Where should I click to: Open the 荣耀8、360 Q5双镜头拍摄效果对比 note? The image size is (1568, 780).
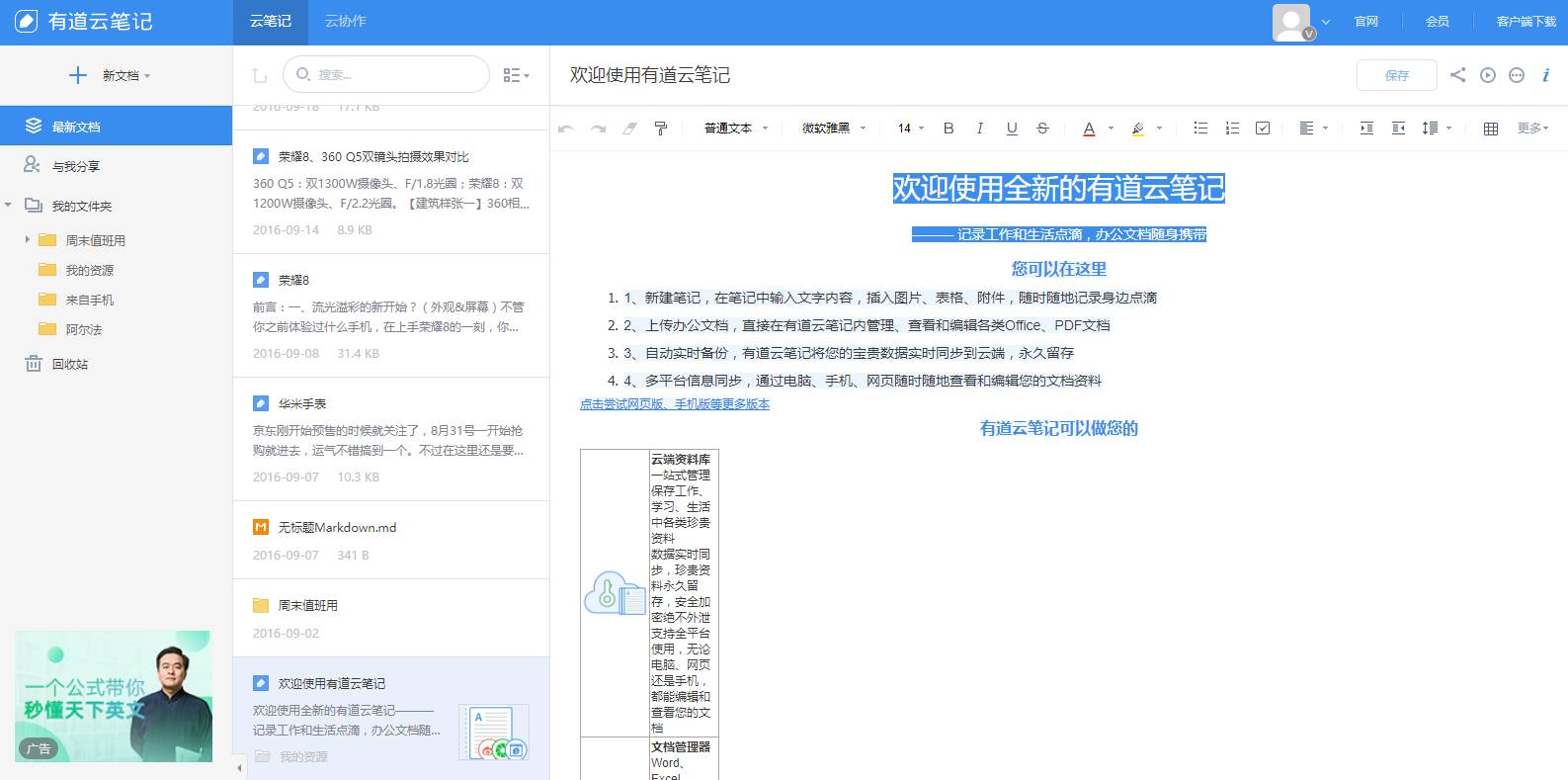391,192
